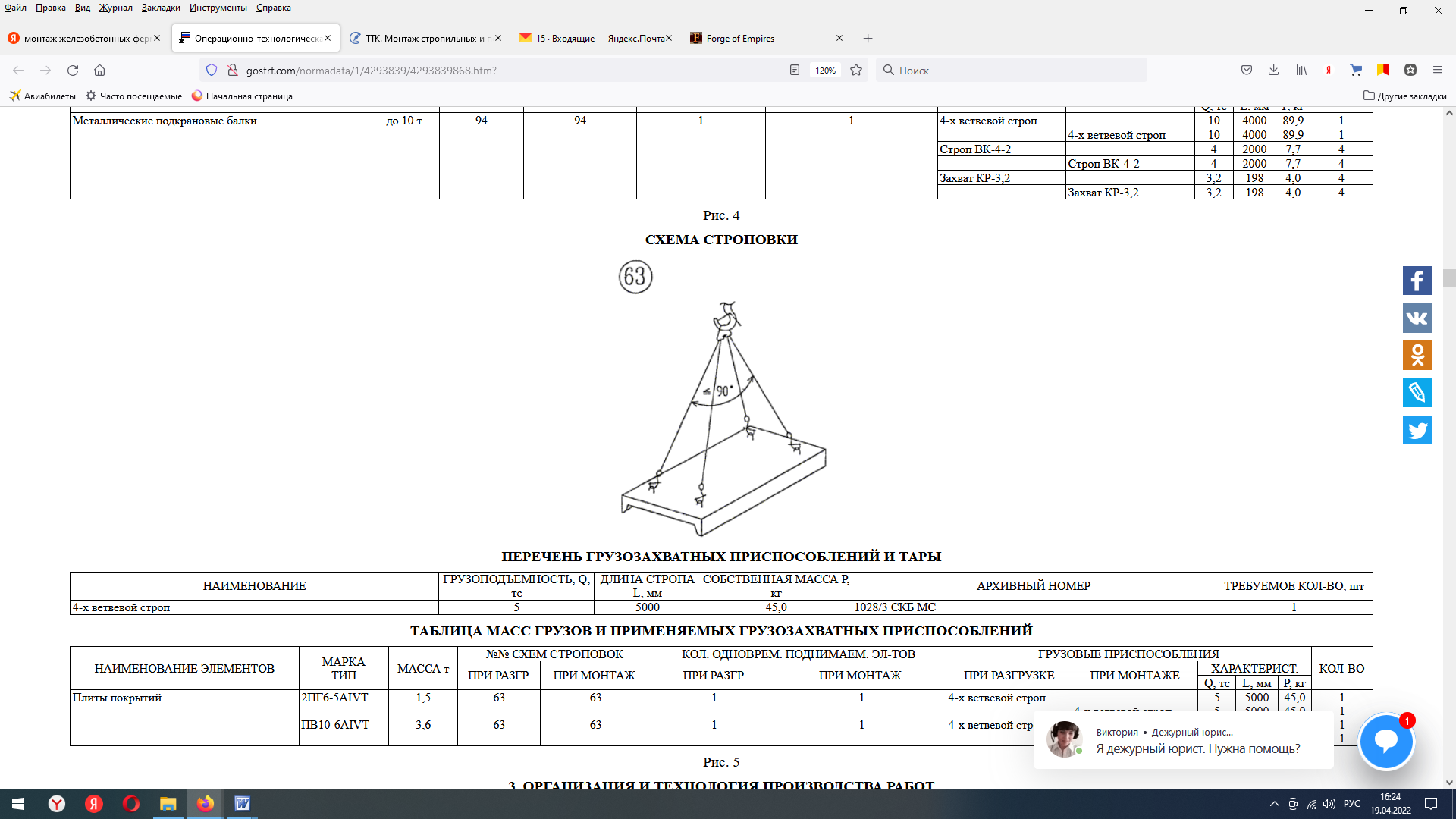Image resolution: width=1456 pixels, height=819 pixels.
Task: Focus the Поиск search field
Action: [x=1012, y=71]
